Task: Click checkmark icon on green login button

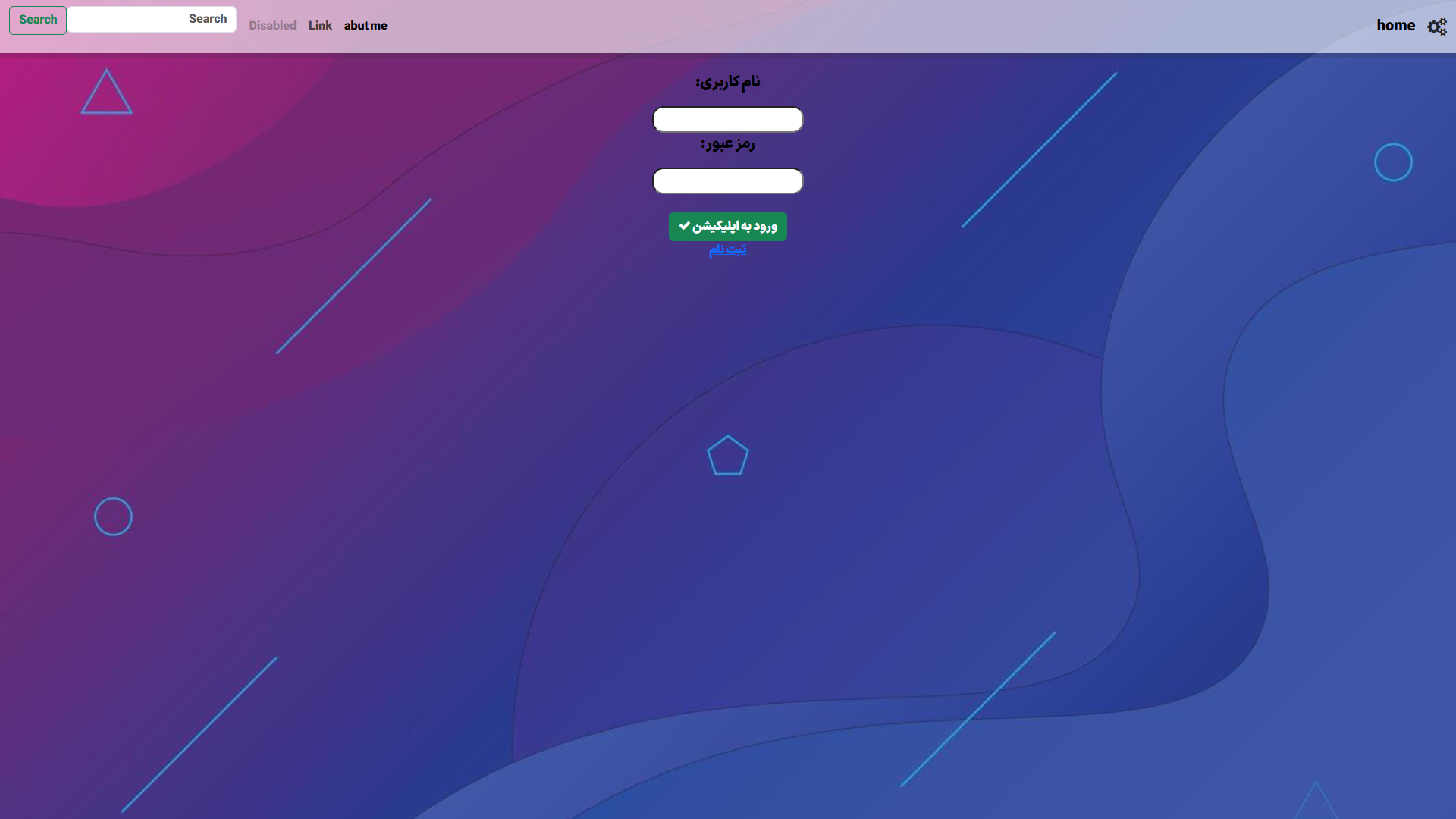Action: click(684, 226)
